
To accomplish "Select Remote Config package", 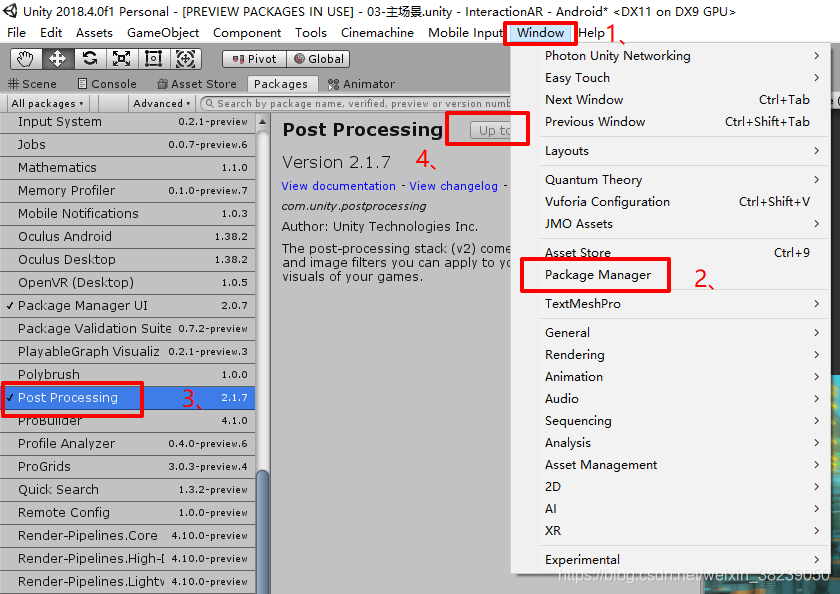I will click(x=128, y=513).
